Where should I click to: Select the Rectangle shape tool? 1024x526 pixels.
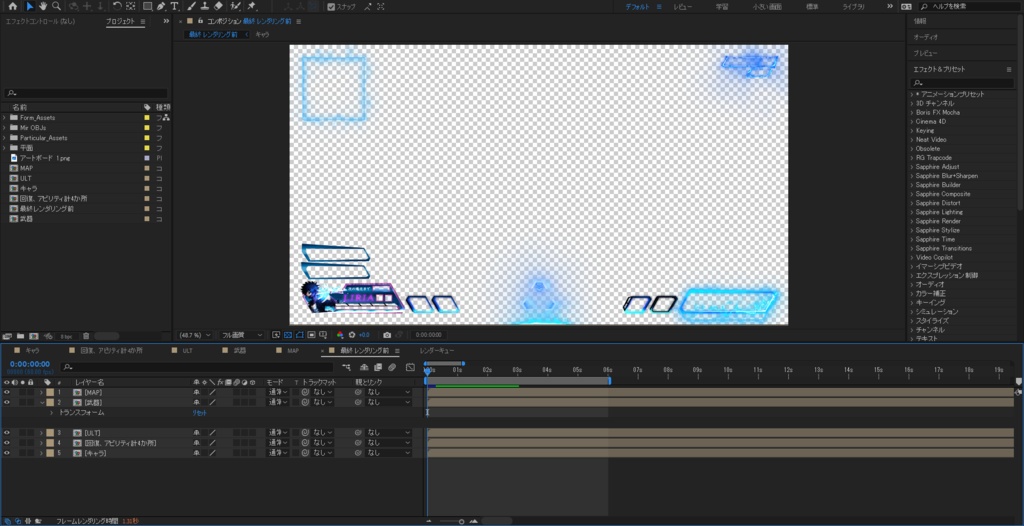tap(148, 6)
